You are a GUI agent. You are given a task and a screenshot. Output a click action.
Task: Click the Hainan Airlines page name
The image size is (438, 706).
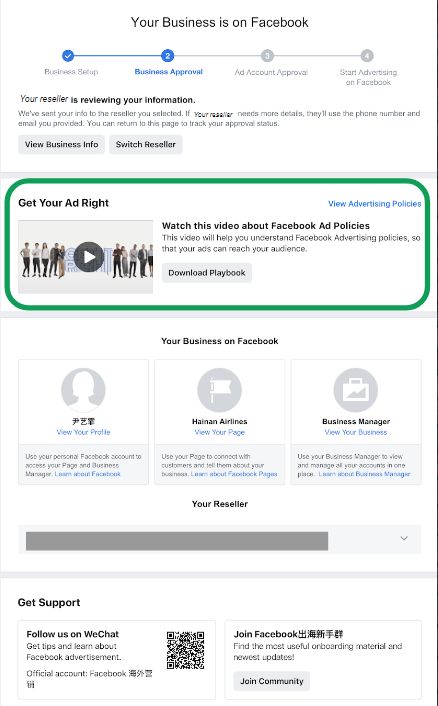[x=220, y=421]
